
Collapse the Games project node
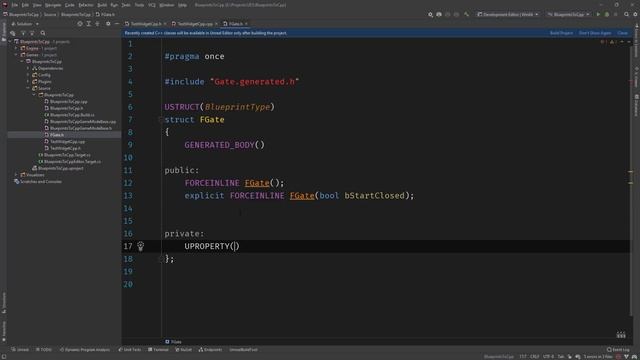[16, 55]
